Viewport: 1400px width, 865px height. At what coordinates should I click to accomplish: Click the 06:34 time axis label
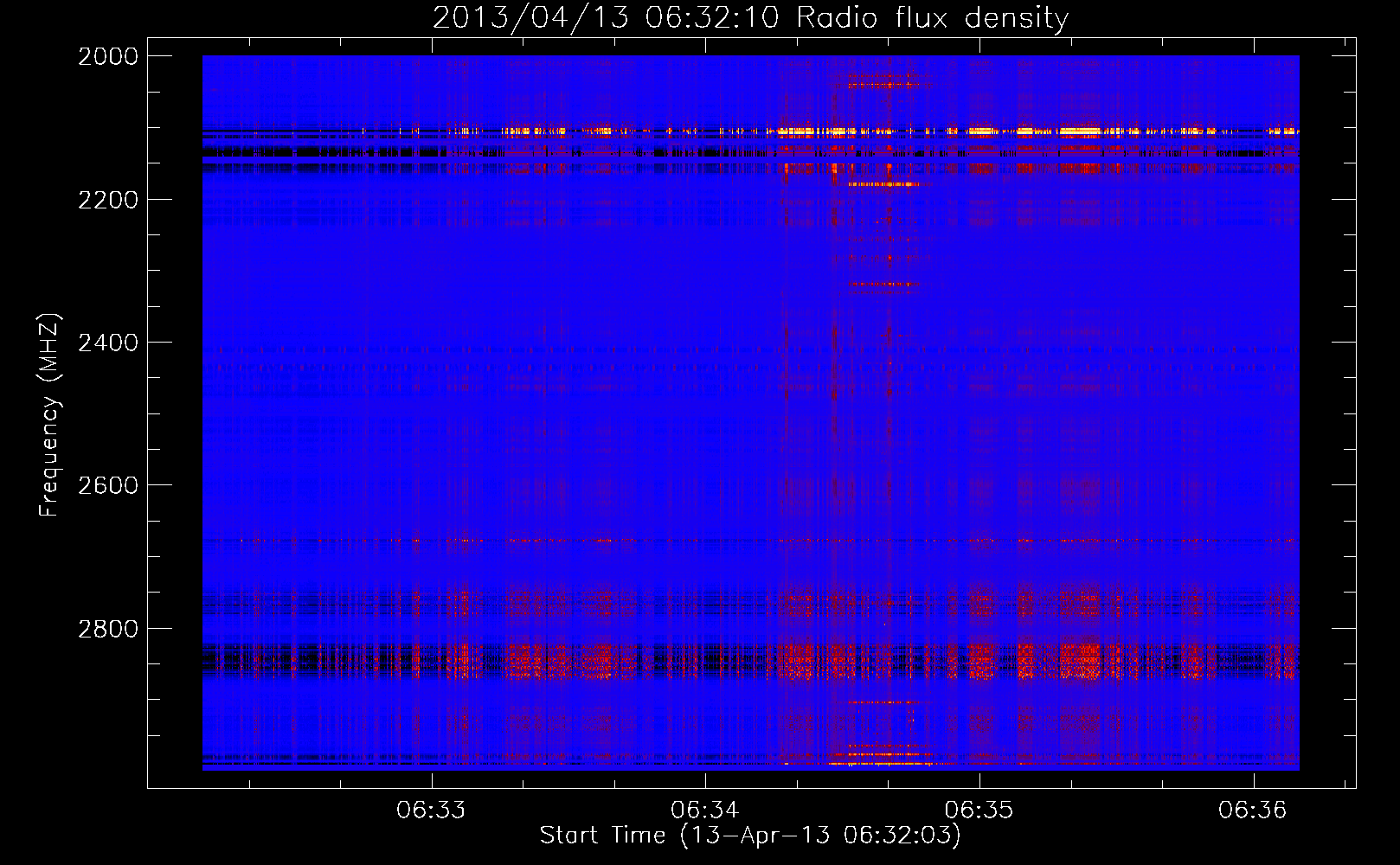pyautogui.click(x=705, y=811)
